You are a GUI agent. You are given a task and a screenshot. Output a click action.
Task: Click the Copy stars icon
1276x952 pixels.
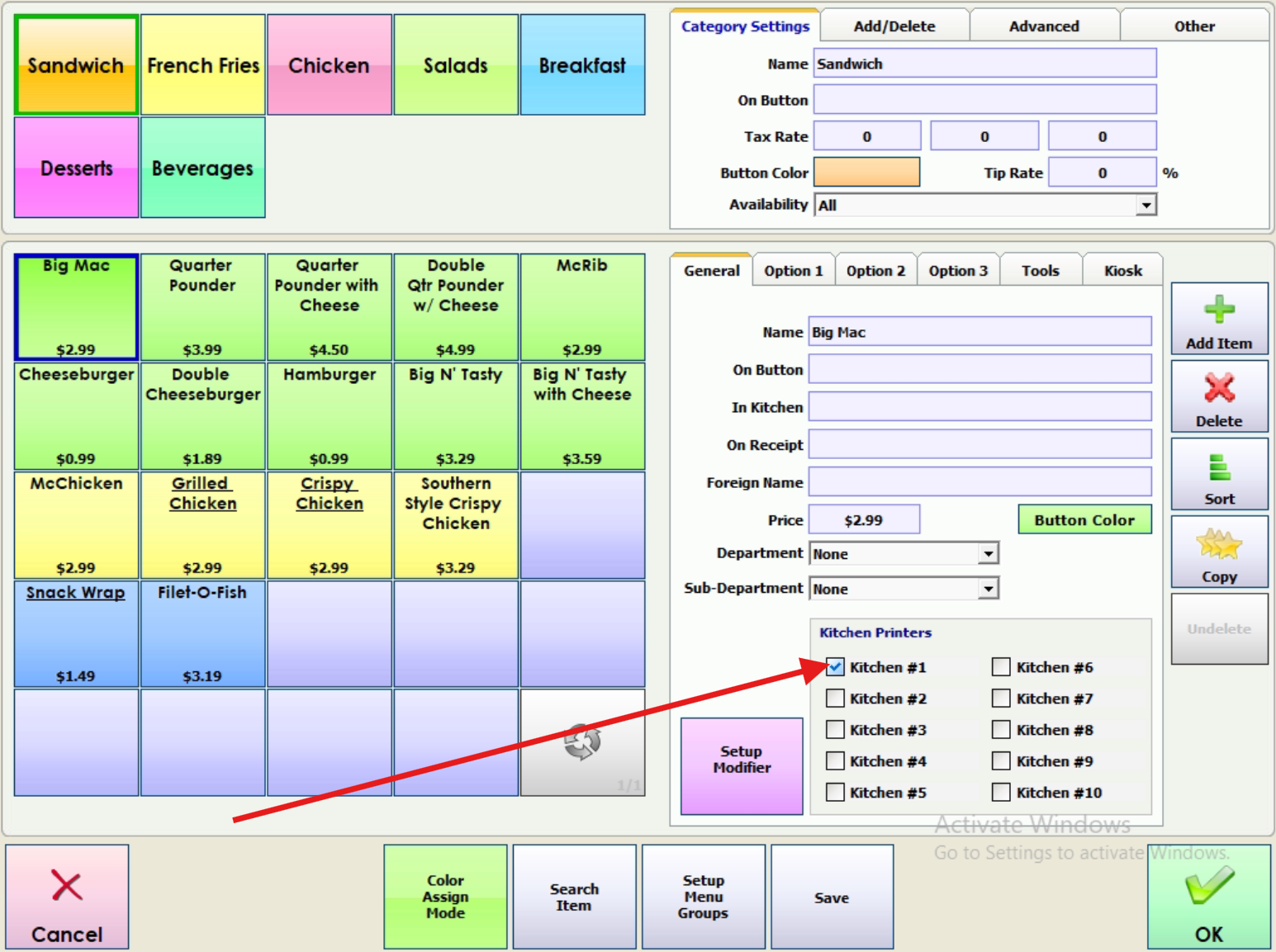[x=1219, y=544]
